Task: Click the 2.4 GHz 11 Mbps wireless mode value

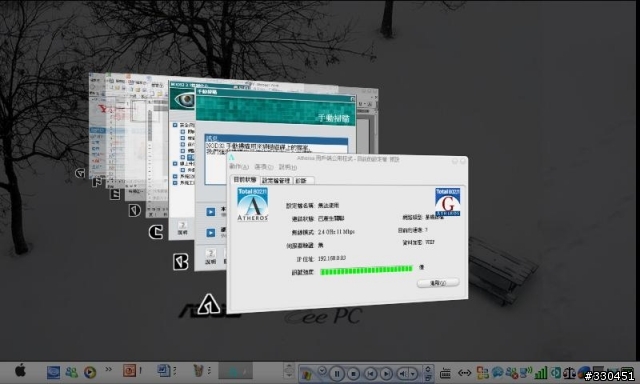Action: click(336, 232)
